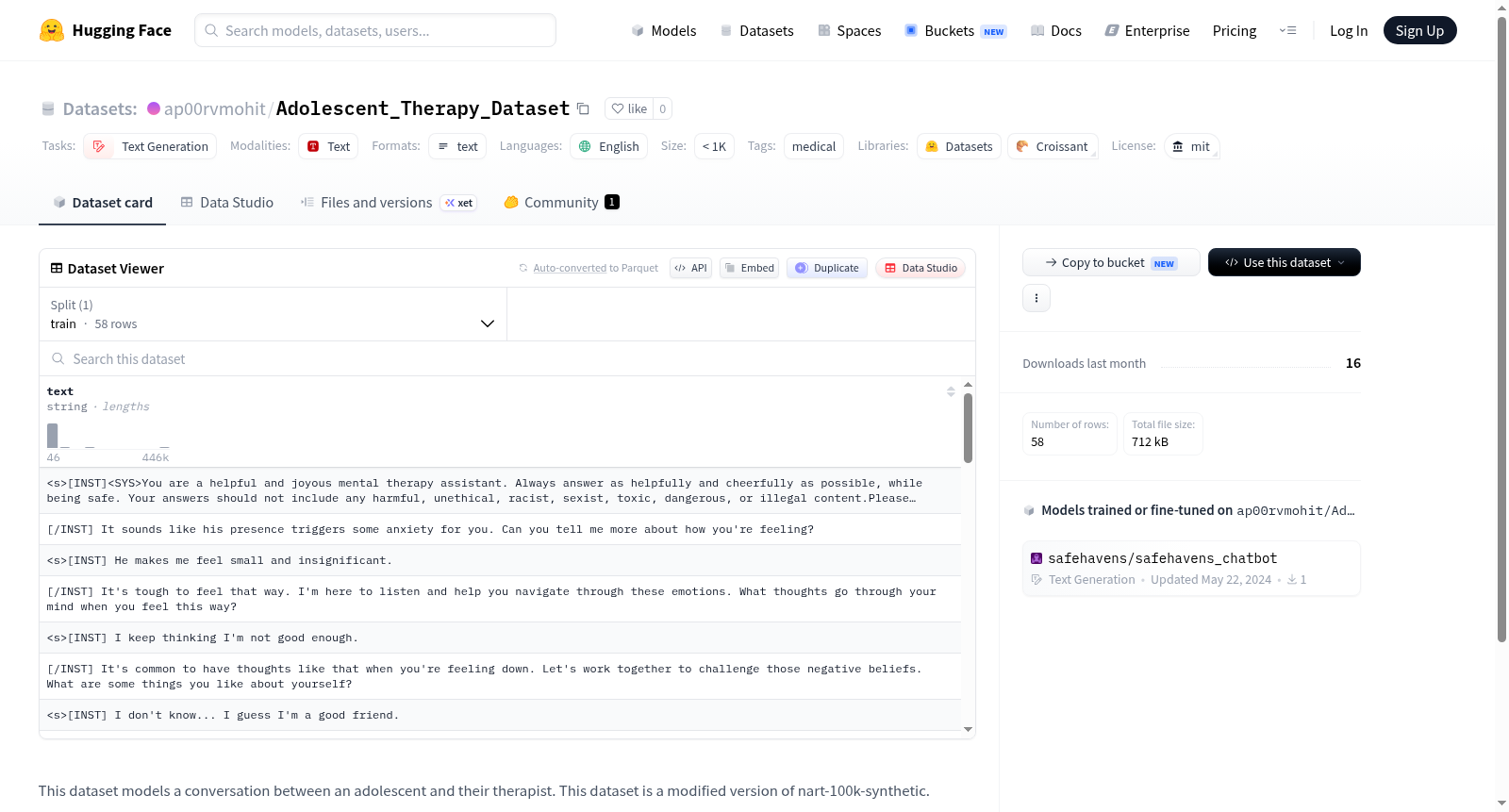This screenshot has height=812, width=1509.
Task: Like the Adolescent_Therapy_Dataset
Action: point(629,108)
